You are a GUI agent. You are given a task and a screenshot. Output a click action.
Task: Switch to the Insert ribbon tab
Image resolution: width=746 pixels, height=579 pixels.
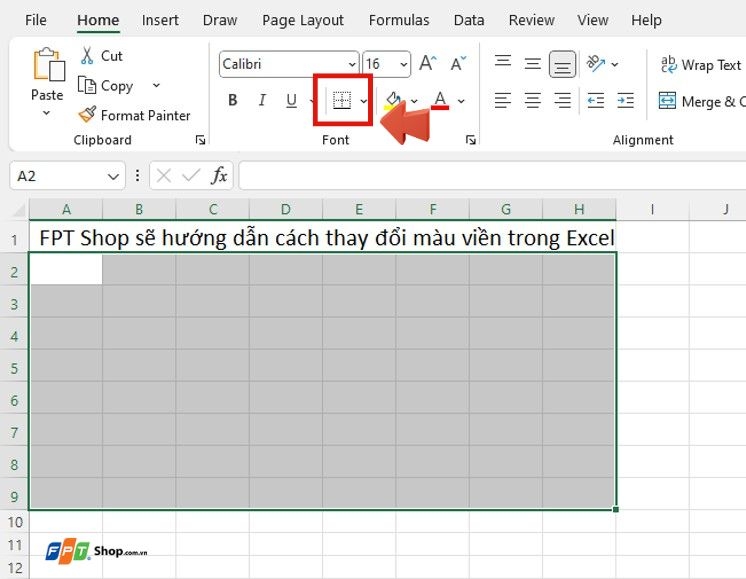[160, 20]
